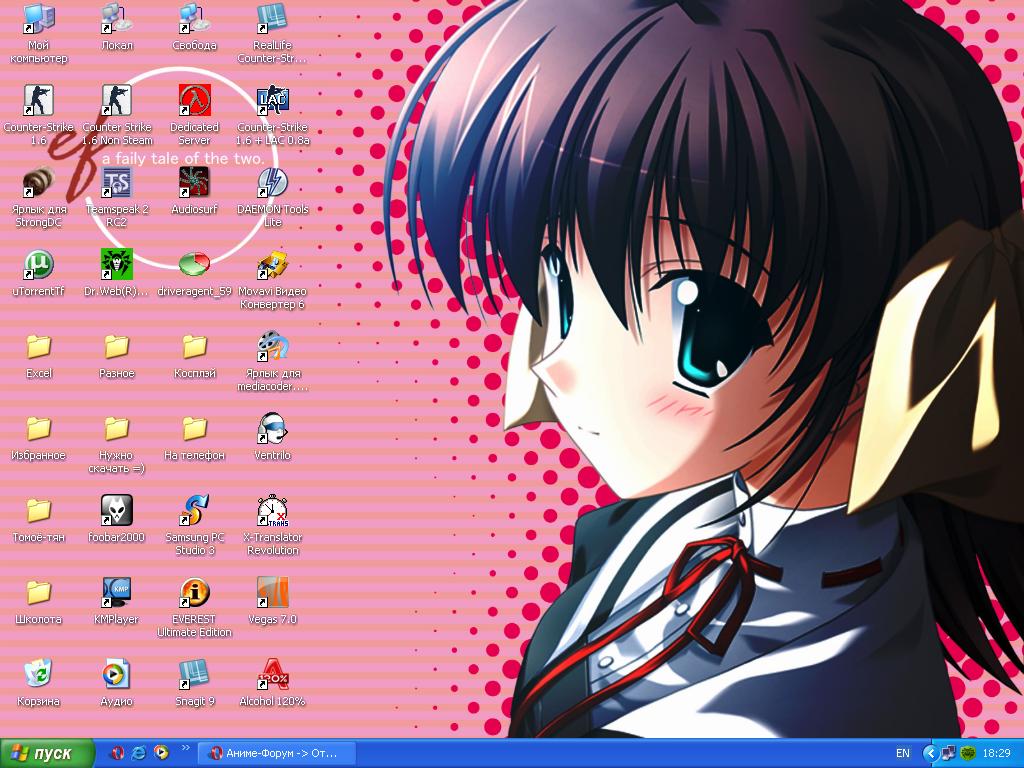Launch Opera from the Quick Launch bar
The image size is (1024, 768).
click(x=117, y=753)
